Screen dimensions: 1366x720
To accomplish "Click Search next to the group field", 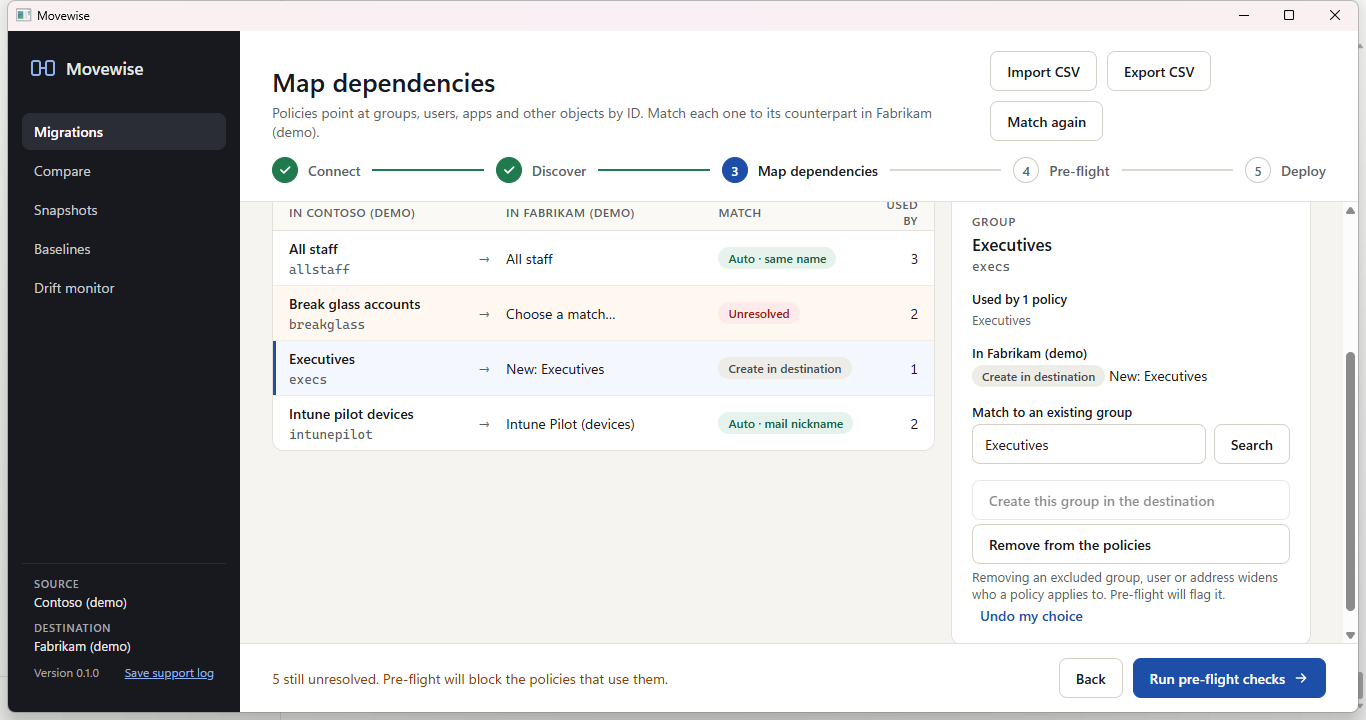I will [x=1251, y=445].
